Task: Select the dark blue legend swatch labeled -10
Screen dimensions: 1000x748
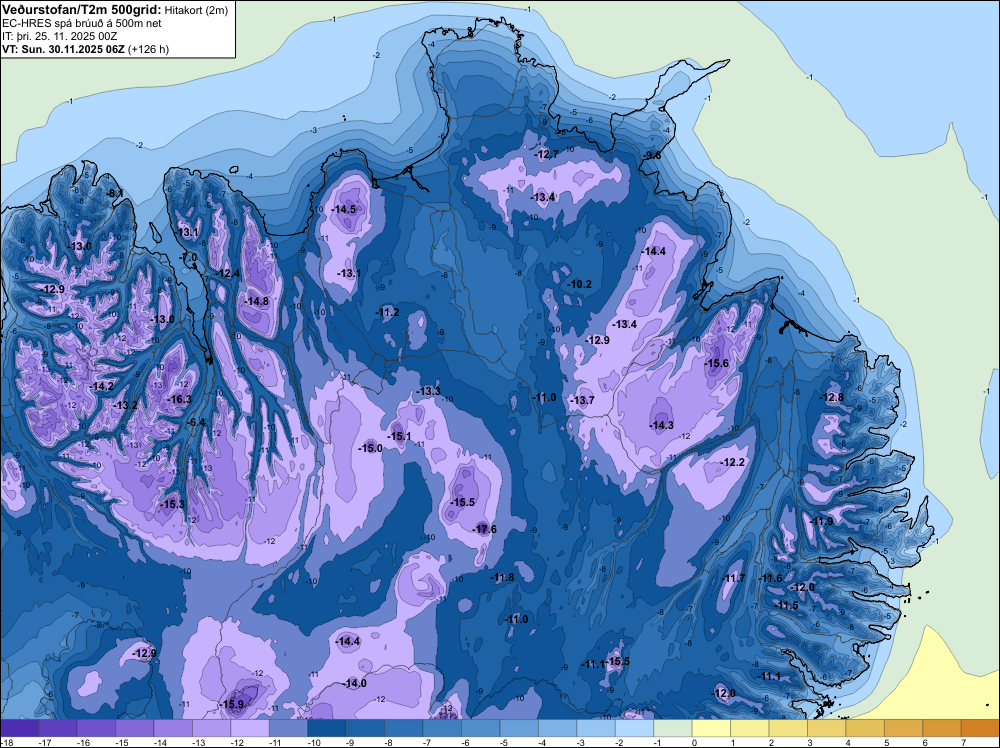Action: click(x=327, y=728)
